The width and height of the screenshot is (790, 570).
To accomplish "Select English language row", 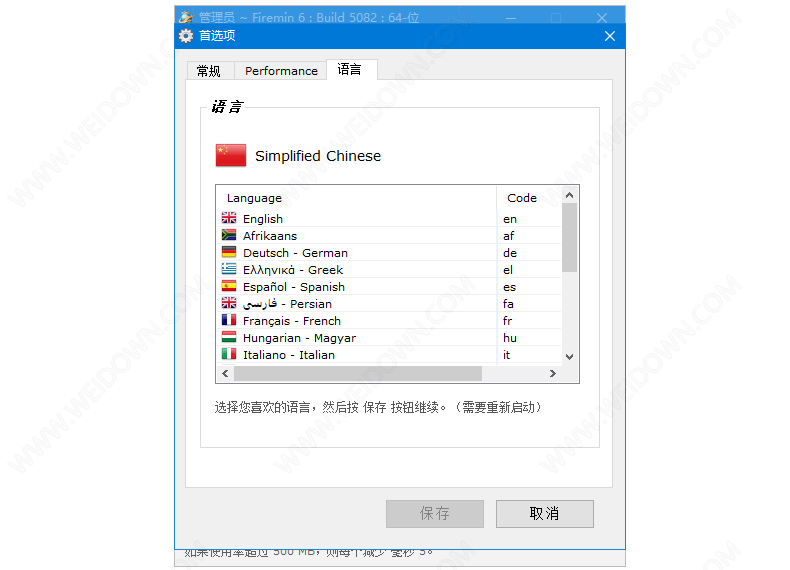I will (390, 219).
